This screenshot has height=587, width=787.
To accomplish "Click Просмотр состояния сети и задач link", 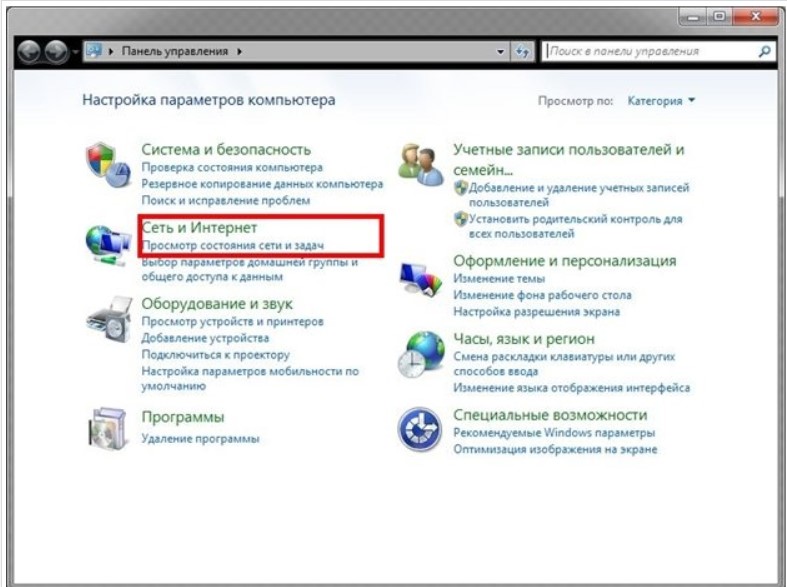I will (x=233, y=245).
